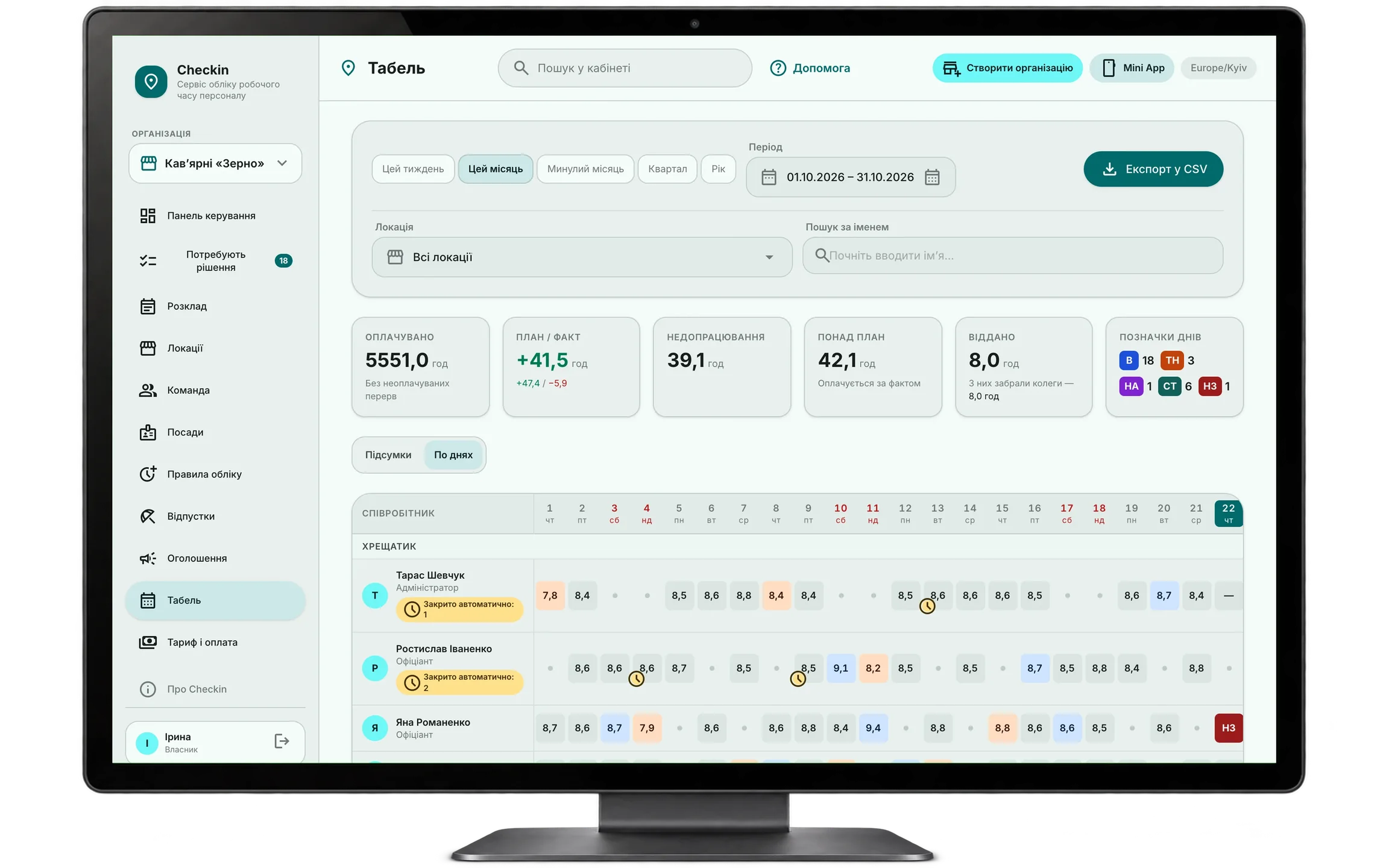Click auto-closed clock marker on Тарас day 13
The height and width of the screenshot is (868, 1389).
(x=927, y=606)
